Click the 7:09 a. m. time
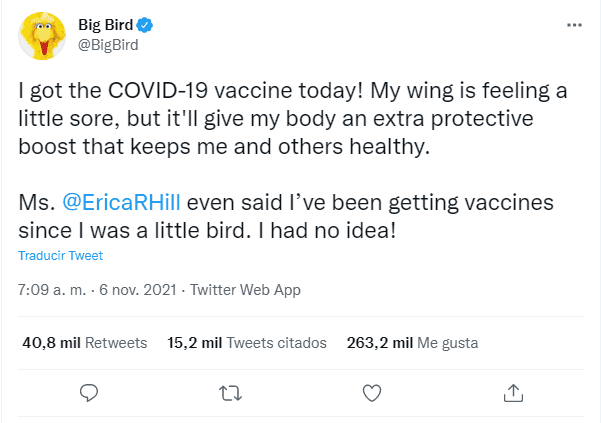The width and height of the screenshot is (601, 423). tap(51, 290)
